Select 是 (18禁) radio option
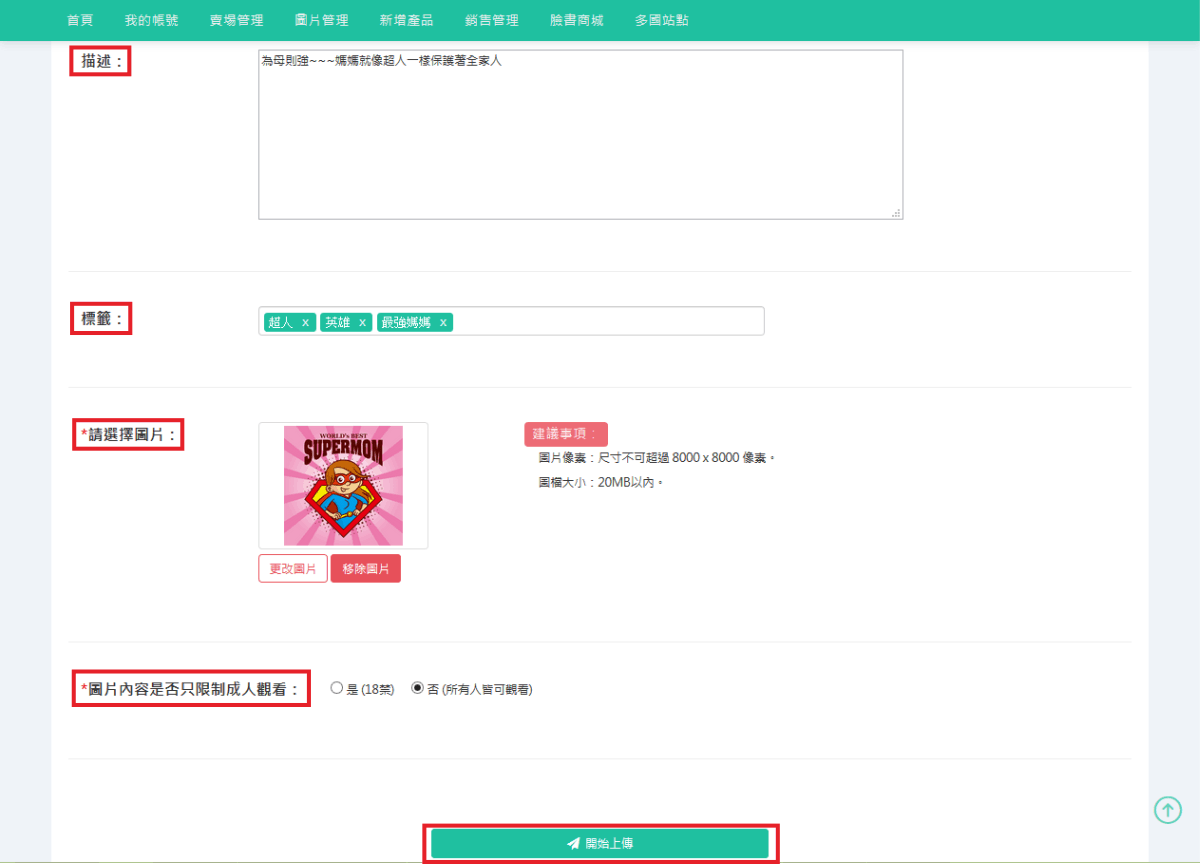The width and height of the screenshot is (1200, 864). [337, 688]
